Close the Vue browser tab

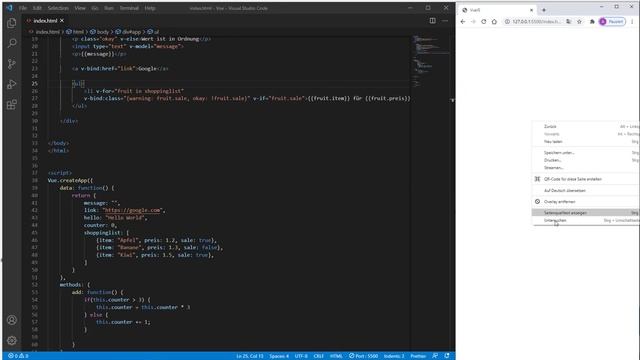tap(531, 10)
